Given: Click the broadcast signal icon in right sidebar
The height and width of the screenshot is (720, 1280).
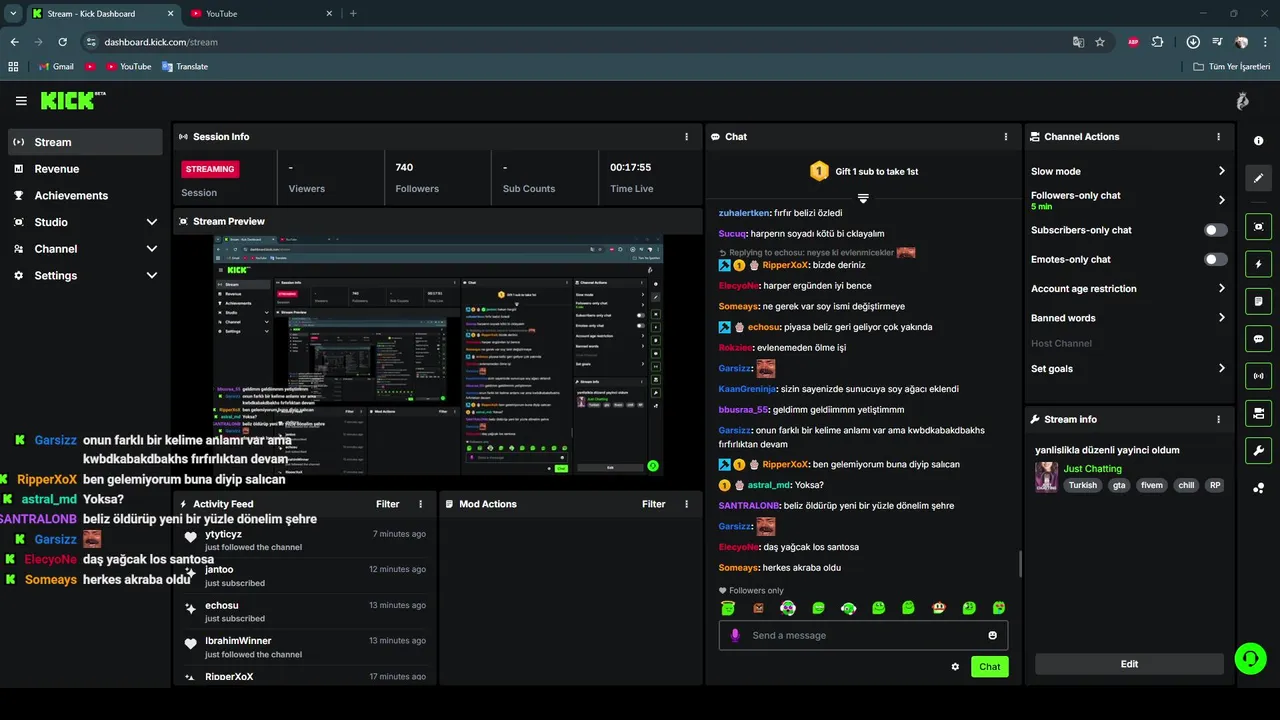Looking at the screenshot, I should pyautogui.click(x=1258, y=376).
